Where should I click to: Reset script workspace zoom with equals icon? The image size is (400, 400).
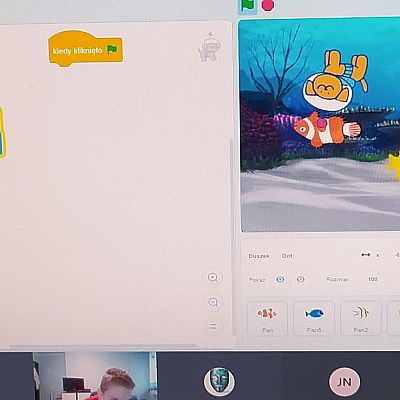coord(213,326)
